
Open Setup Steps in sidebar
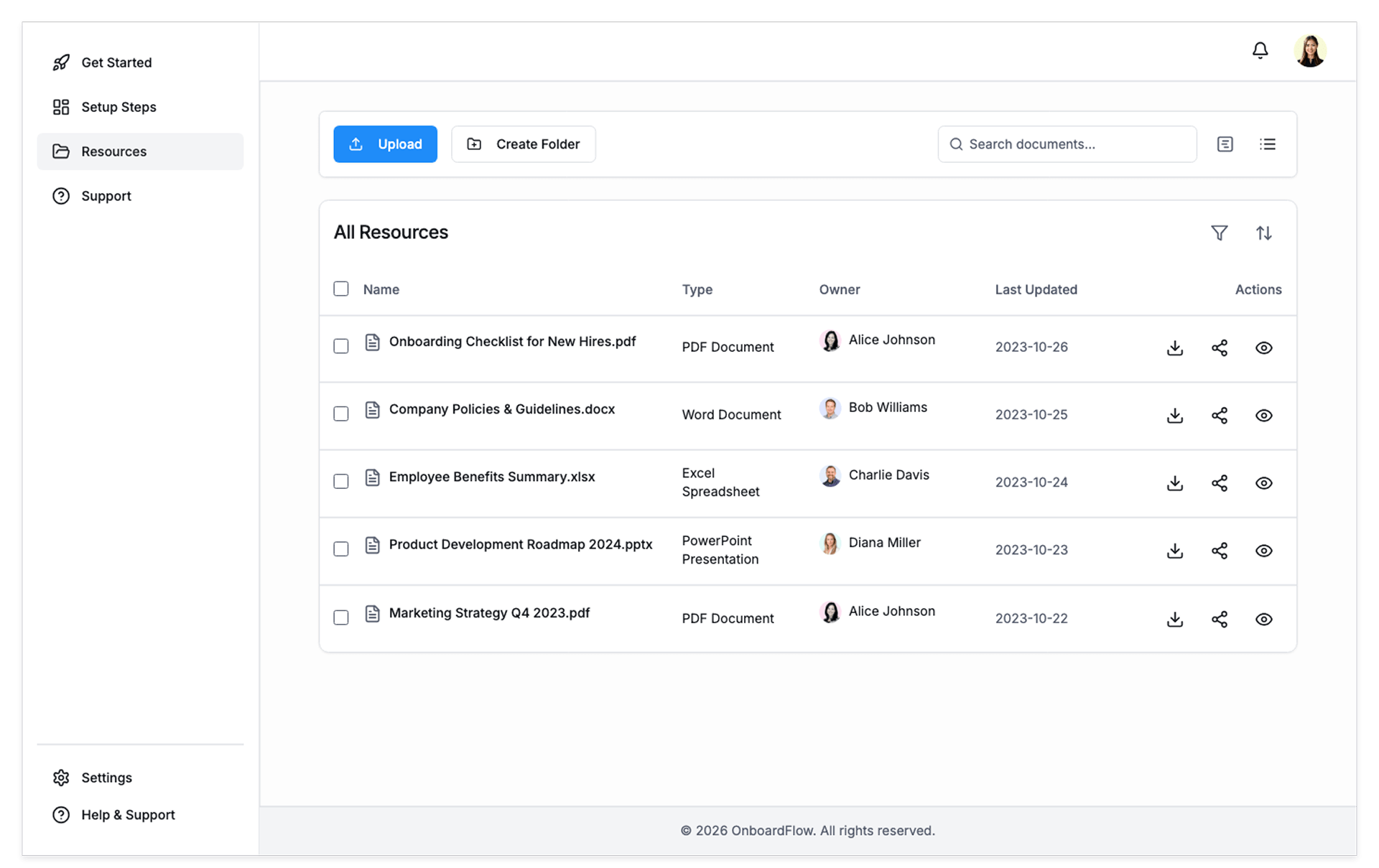[119, 107]
